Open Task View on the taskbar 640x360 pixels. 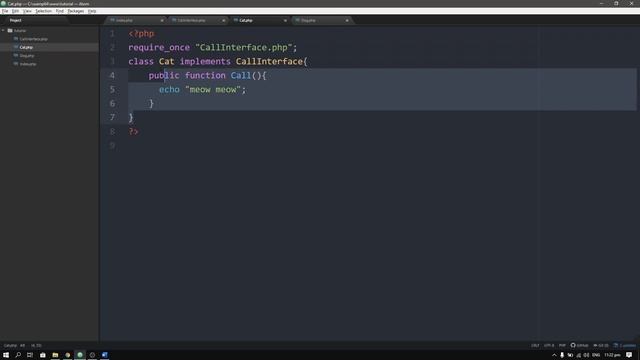click(x=30, y=355)
